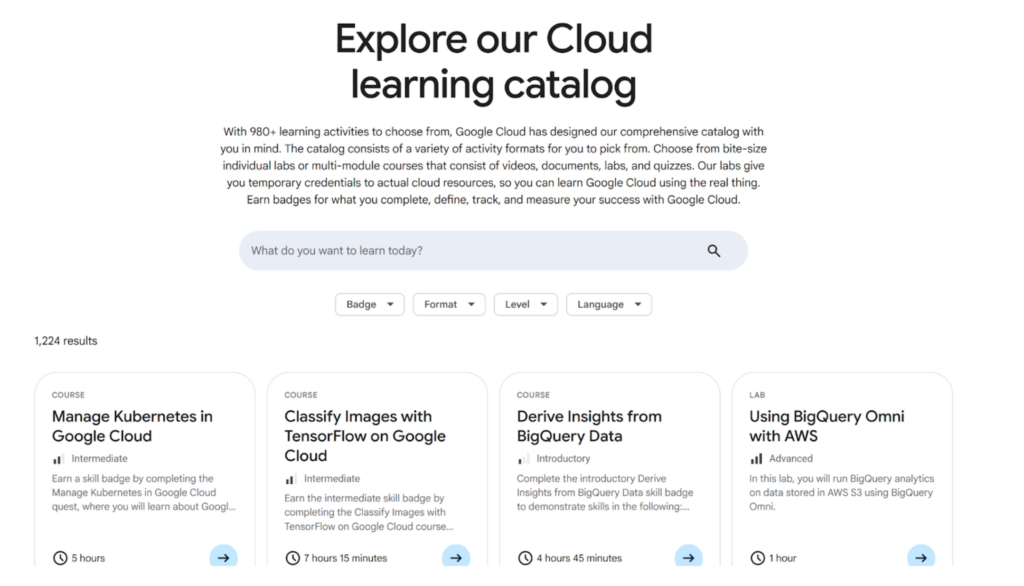
Task: Click arrow on BigQuery Omni lab card
Action: (921, 556)
